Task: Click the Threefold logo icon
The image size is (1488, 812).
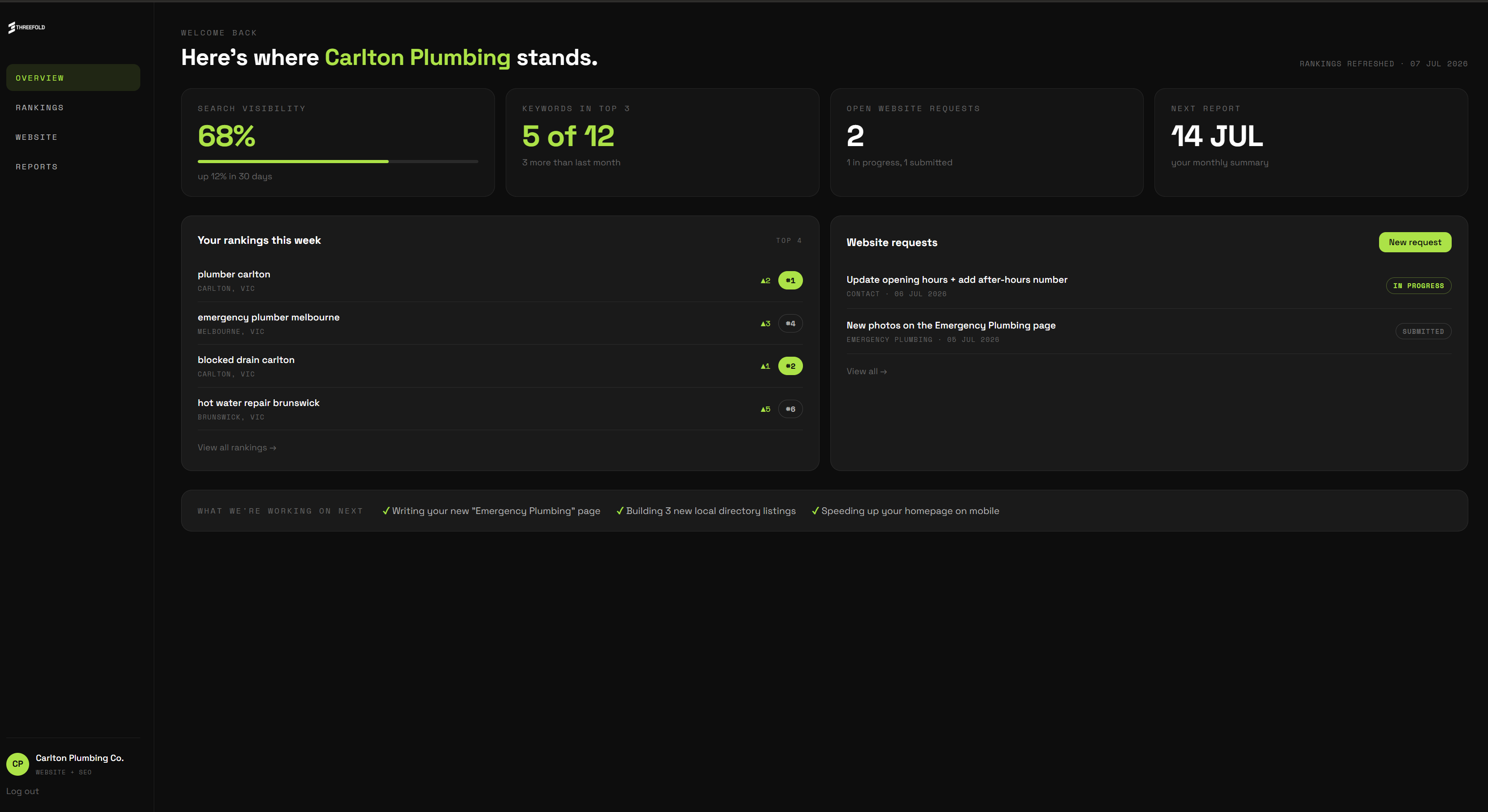Action: (12, 27)
